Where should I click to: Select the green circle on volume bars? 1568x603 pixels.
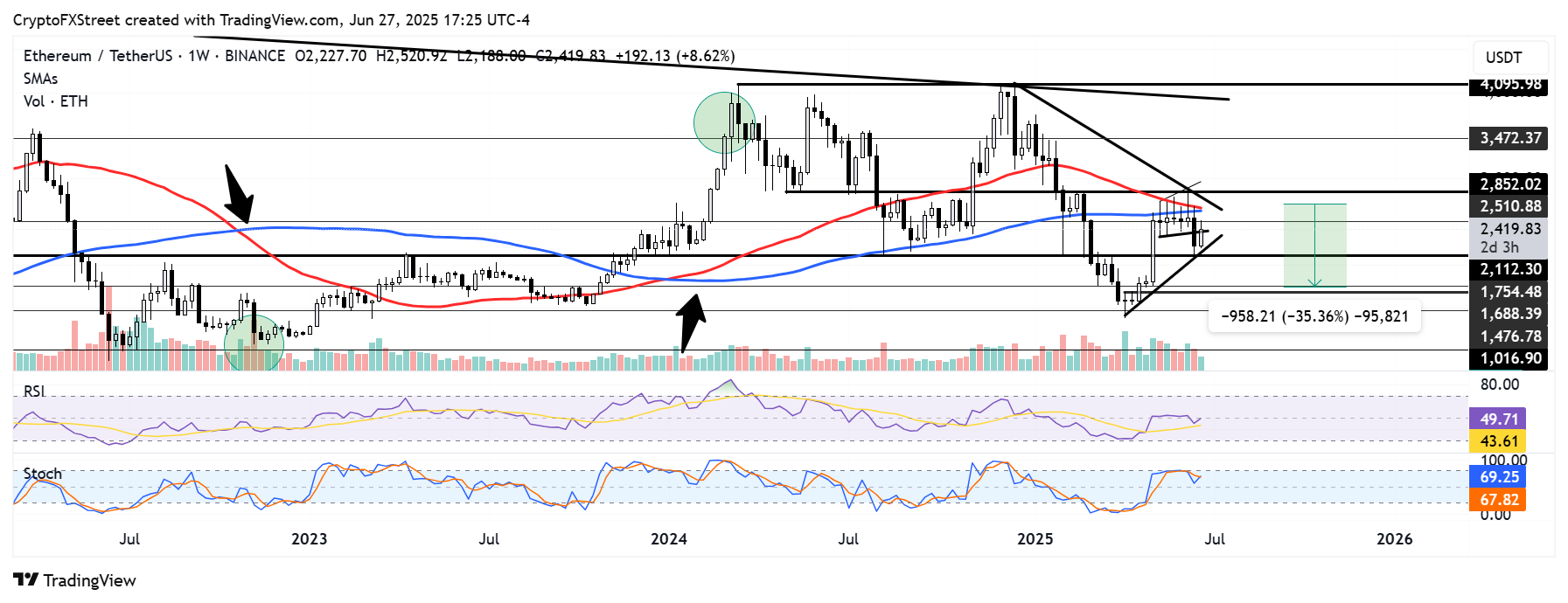(x=254, y=343)
